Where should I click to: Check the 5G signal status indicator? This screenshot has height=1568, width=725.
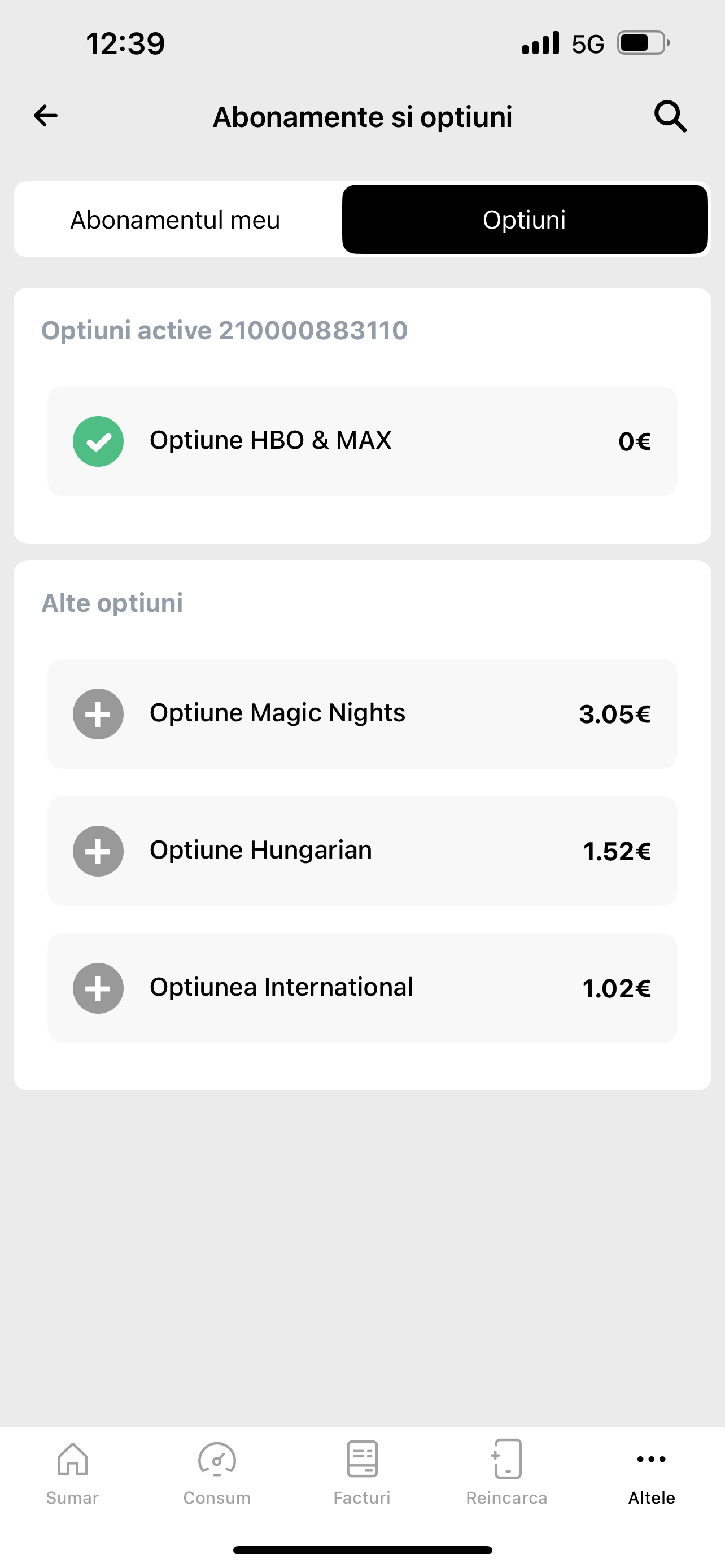(587, 44)
